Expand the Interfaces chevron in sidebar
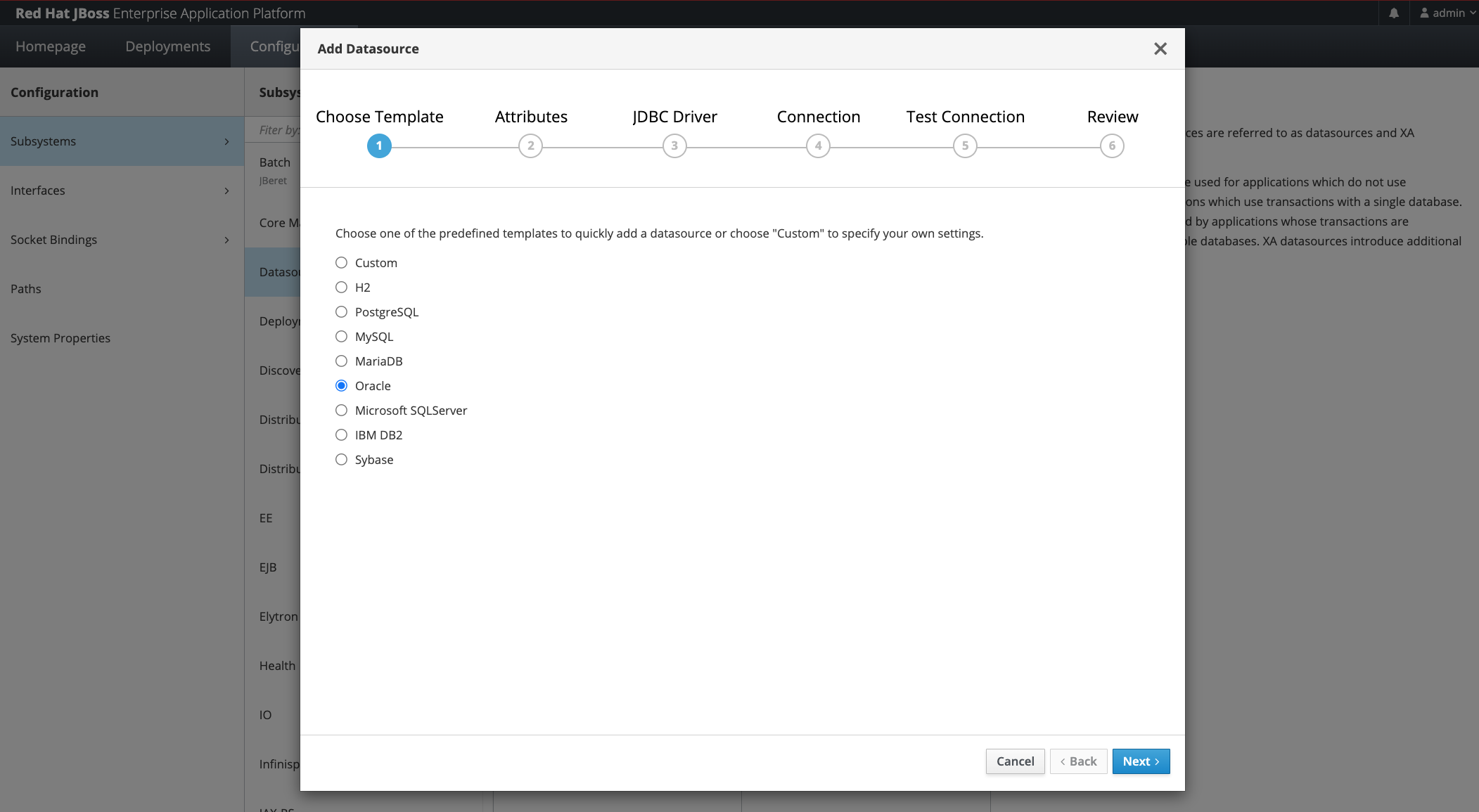The height and width of the screenshot is (812, 1479). pos(226,191)
